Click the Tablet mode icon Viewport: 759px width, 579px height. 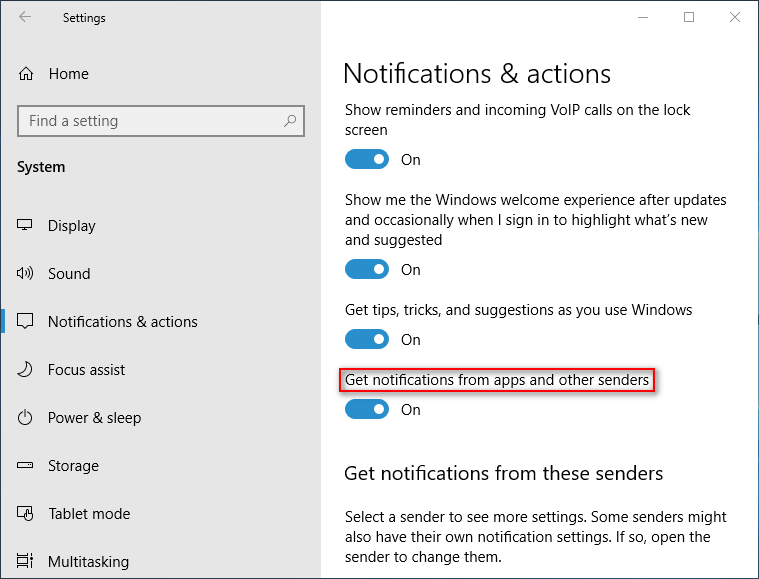pos(26,514)
